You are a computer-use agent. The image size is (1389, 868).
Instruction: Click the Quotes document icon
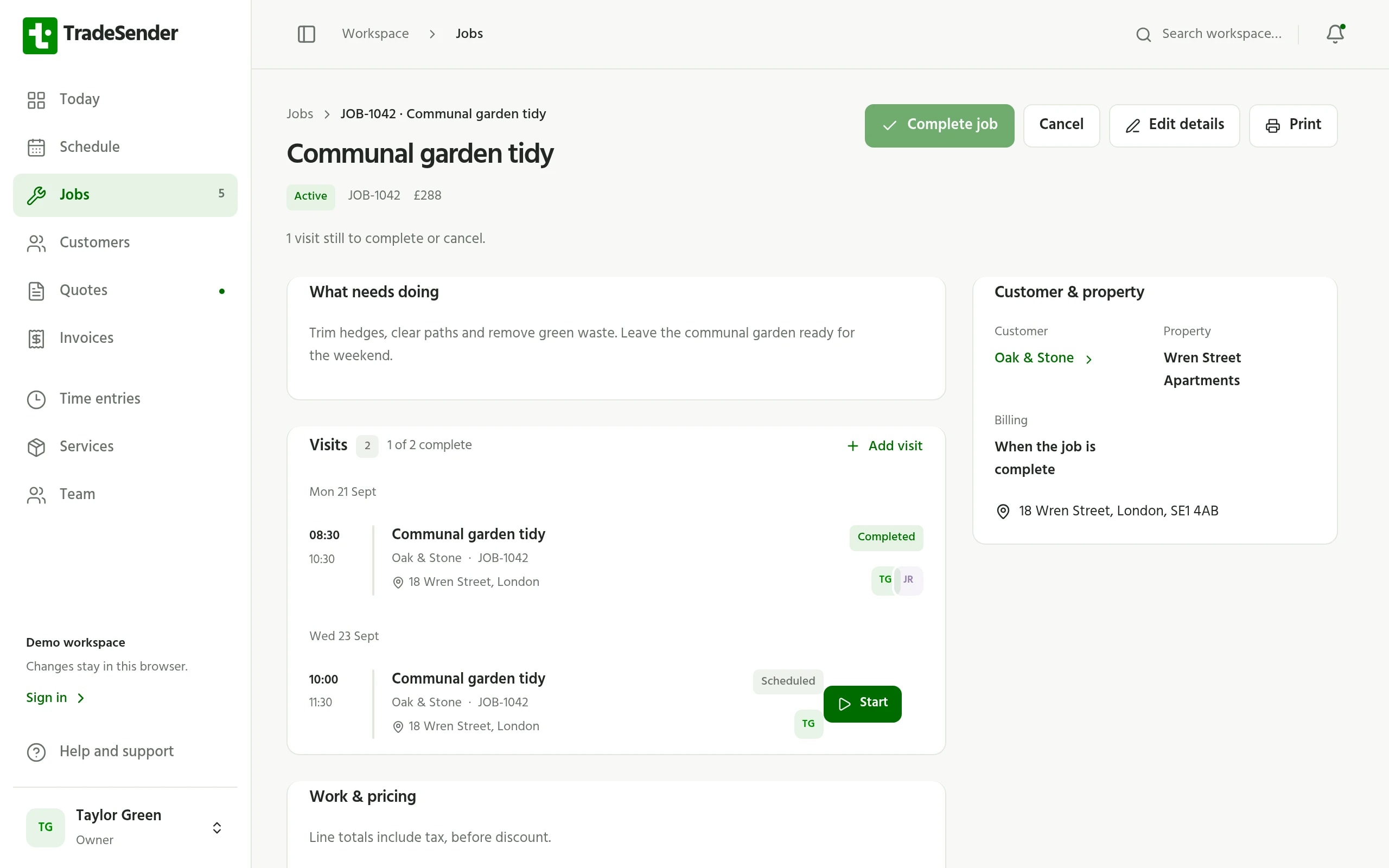(36, 291)
